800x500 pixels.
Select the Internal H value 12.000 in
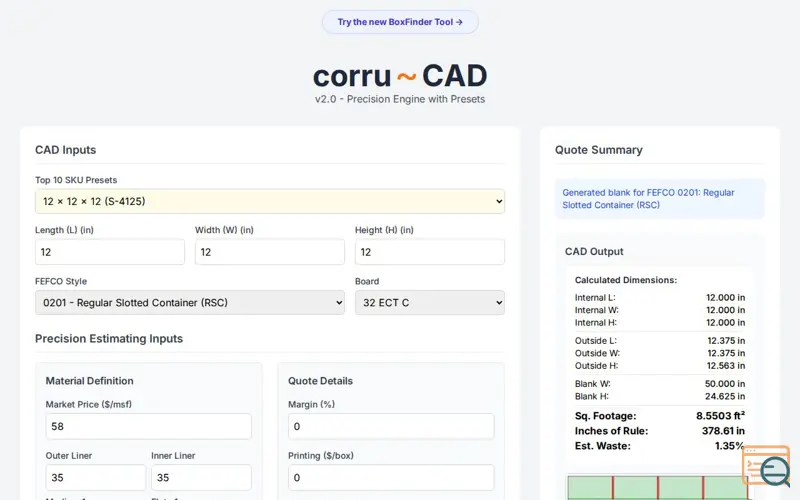[x=726, y=323]
